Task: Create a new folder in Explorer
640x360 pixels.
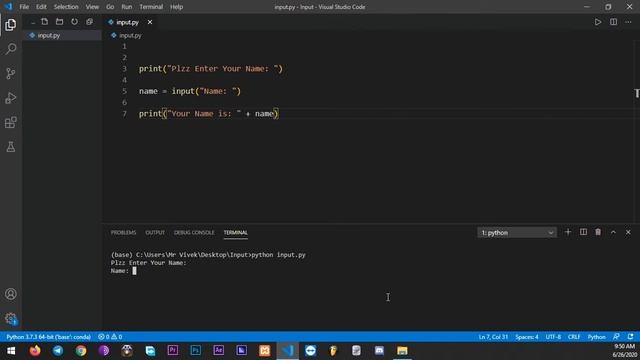Action: click(60, 22)
